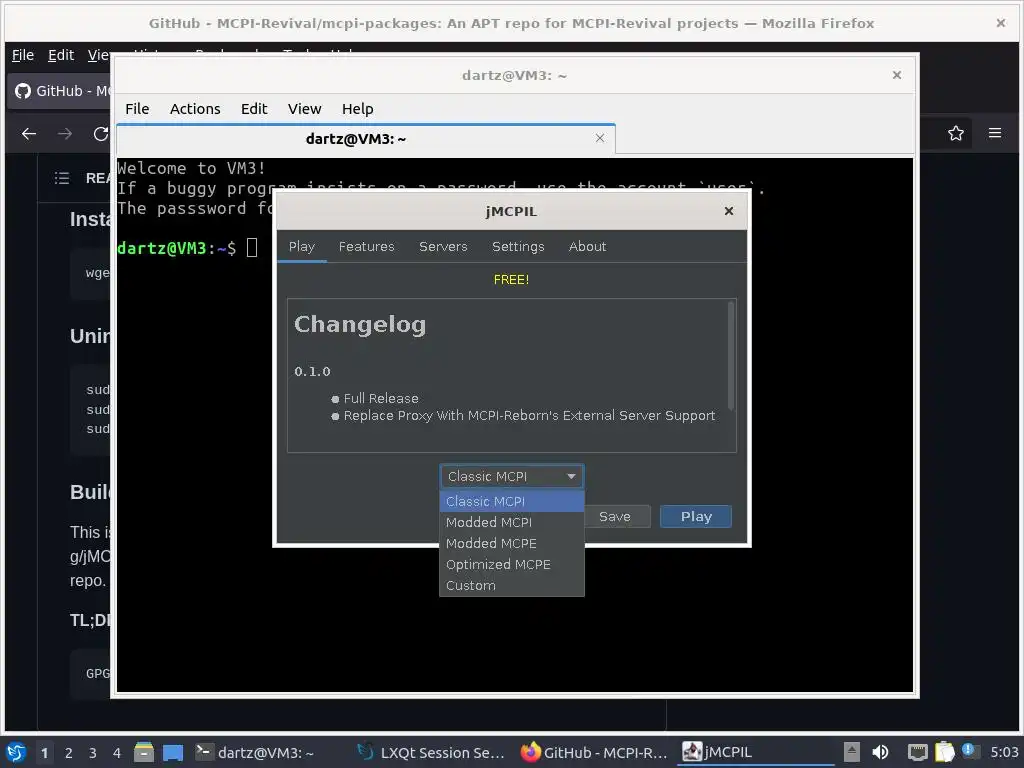The height and width of the screenshot is (768, 1024).
Task: Open the Features tab in jMCPIL
Action: click(x=366, y=247)
